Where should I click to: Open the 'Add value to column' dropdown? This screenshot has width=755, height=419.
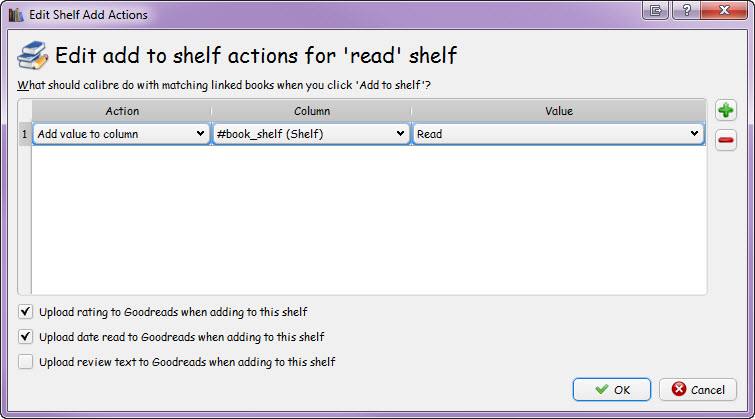pos(121,134)
